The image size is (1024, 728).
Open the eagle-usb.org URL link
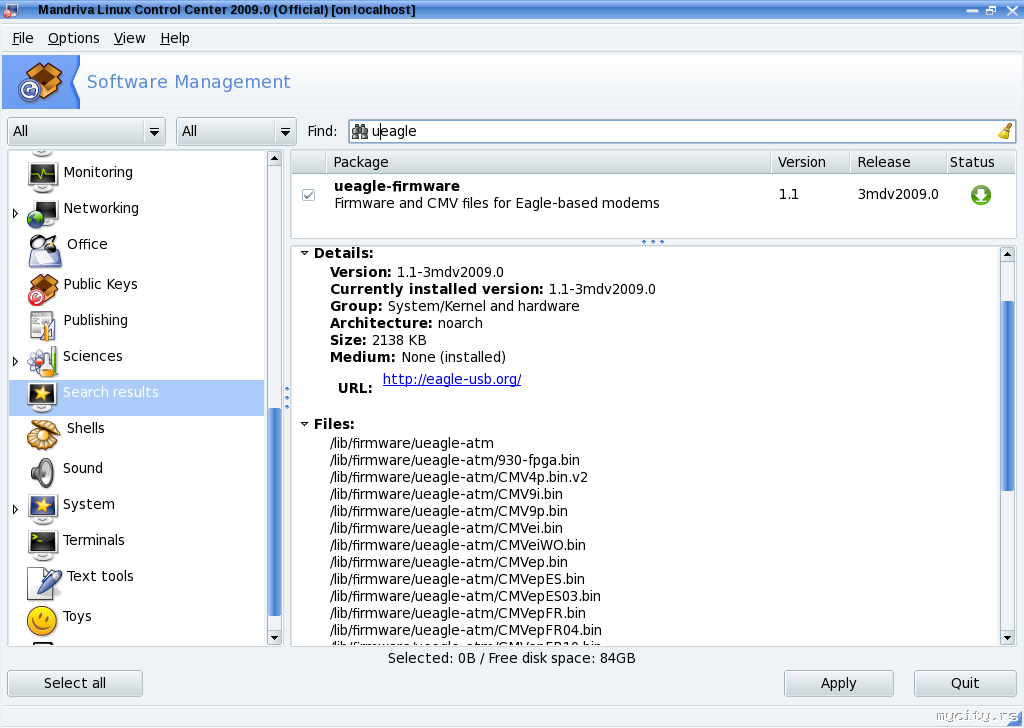[452, 379]
